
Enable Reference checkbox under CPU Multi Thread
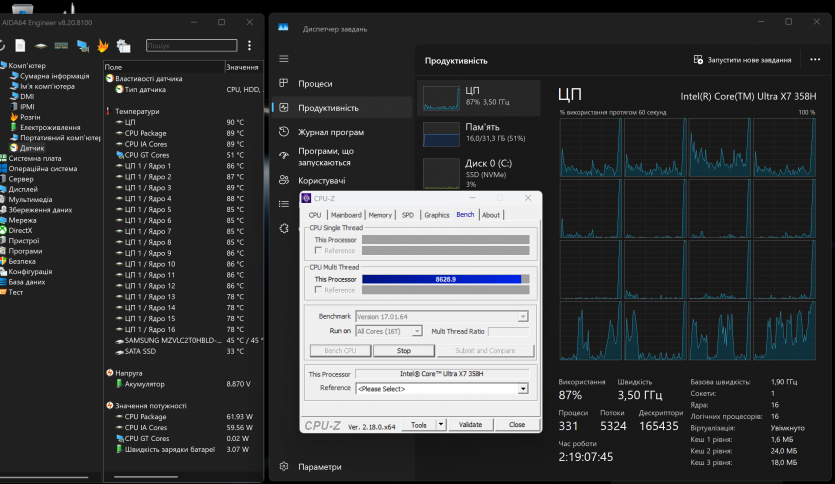click(319, 290)
